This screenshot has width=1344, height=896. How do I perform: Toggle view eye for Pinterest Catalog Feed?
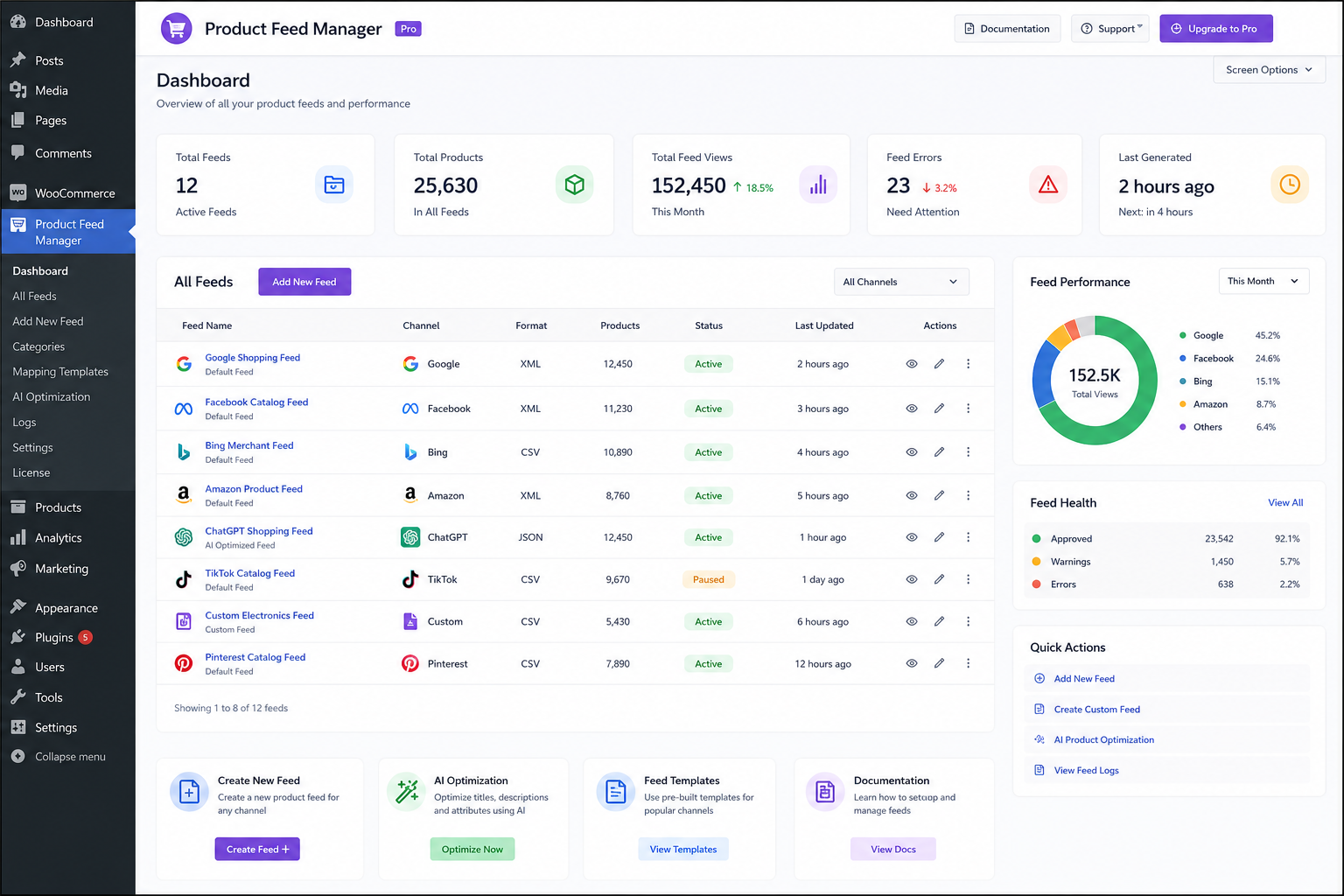912,663
